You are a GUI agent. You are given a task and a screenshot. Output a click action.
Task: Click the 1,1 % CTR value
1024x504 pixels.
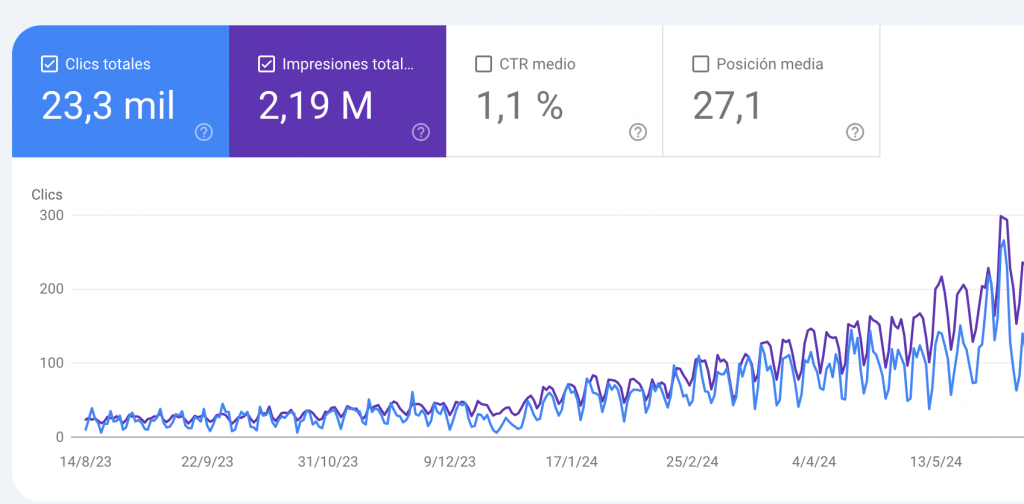518,105
